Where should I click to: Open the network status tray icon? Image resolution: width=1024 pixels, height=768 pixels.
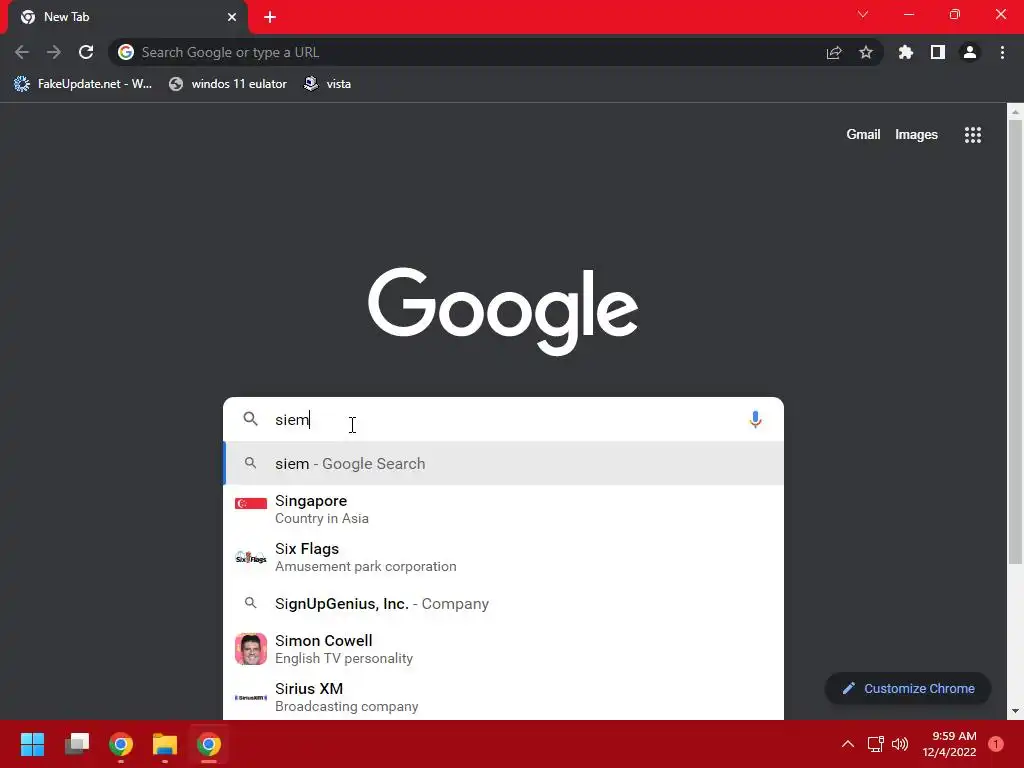click(875, 744)
